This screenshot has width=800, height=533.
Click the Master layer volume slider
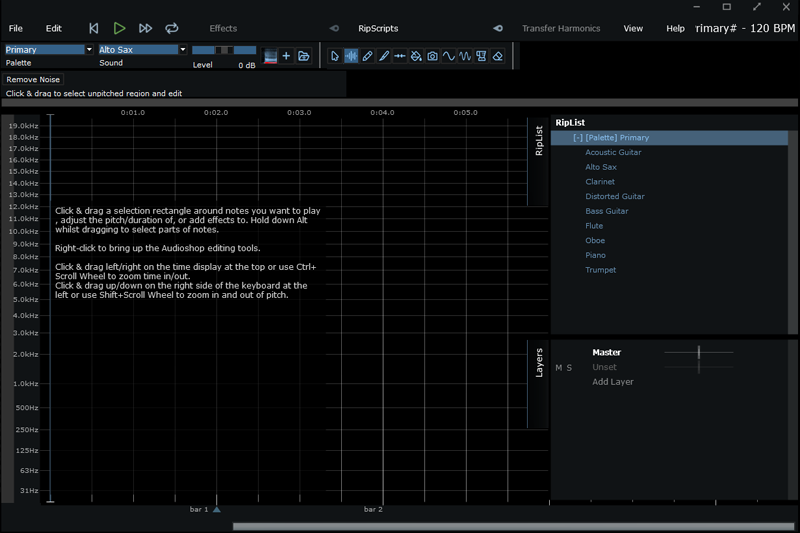[699, 352]
